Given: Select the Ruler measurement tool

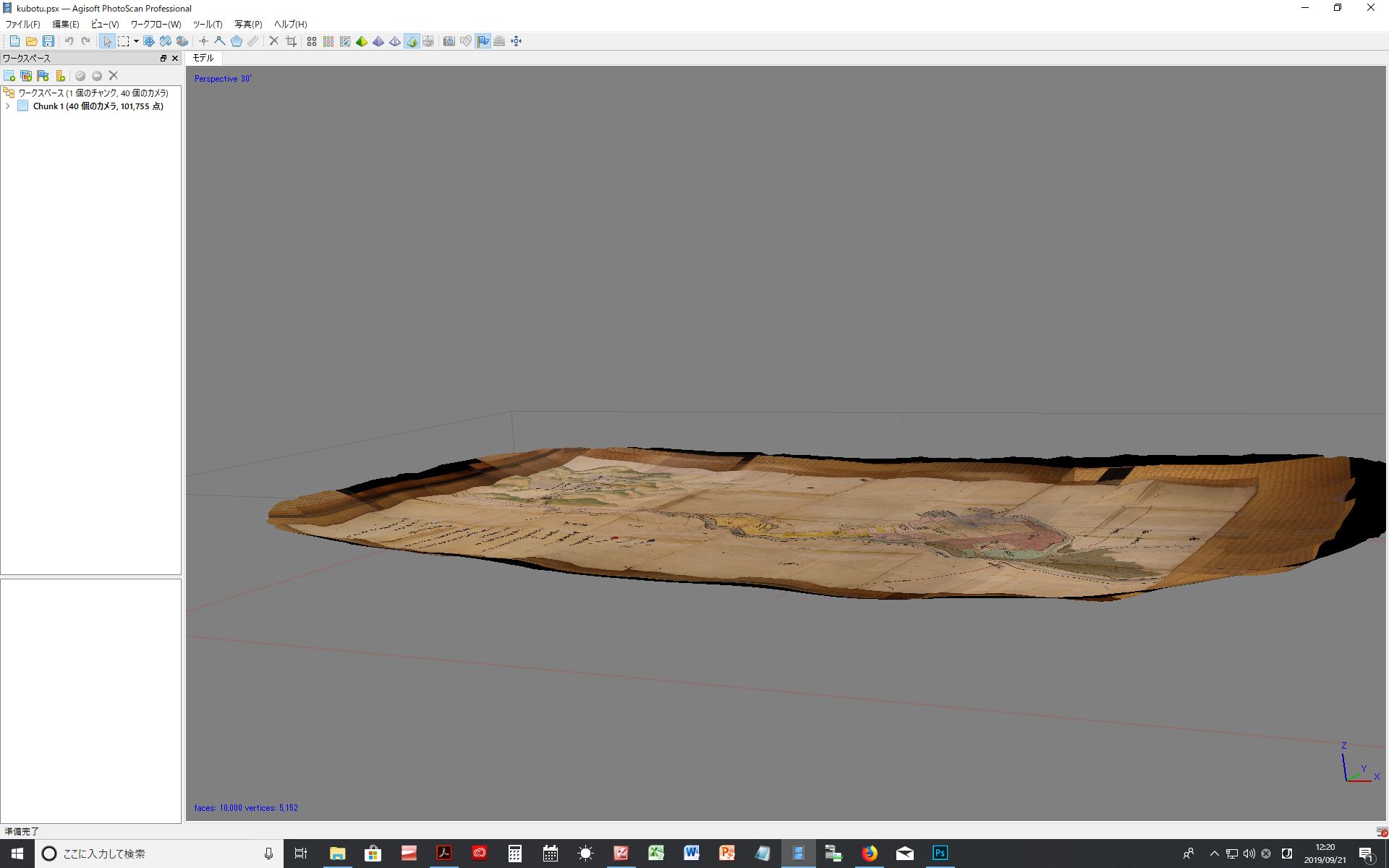Looking at the screenshot, I should tap(252, 41).
